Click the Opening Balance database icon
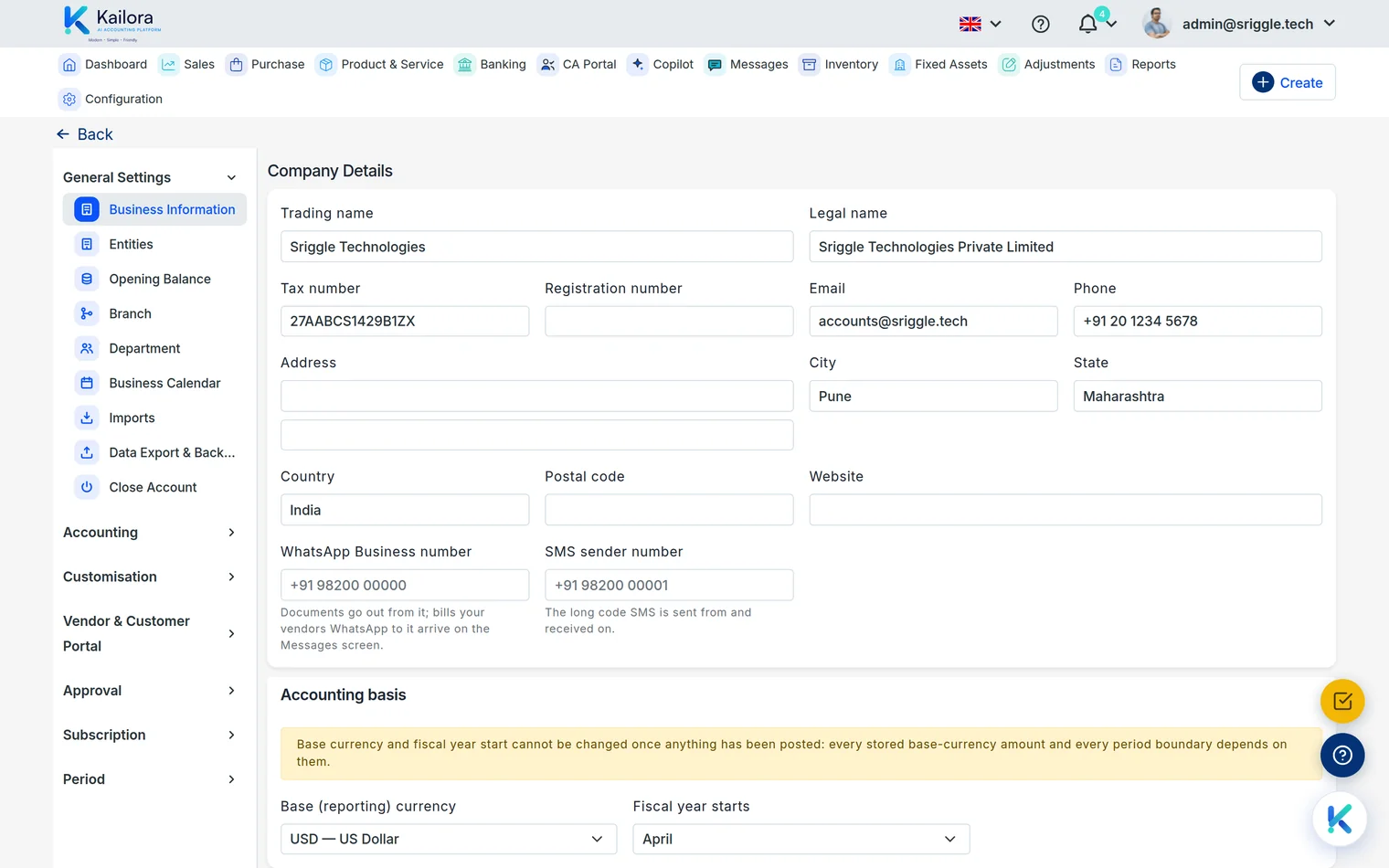 tap(87, 280)
